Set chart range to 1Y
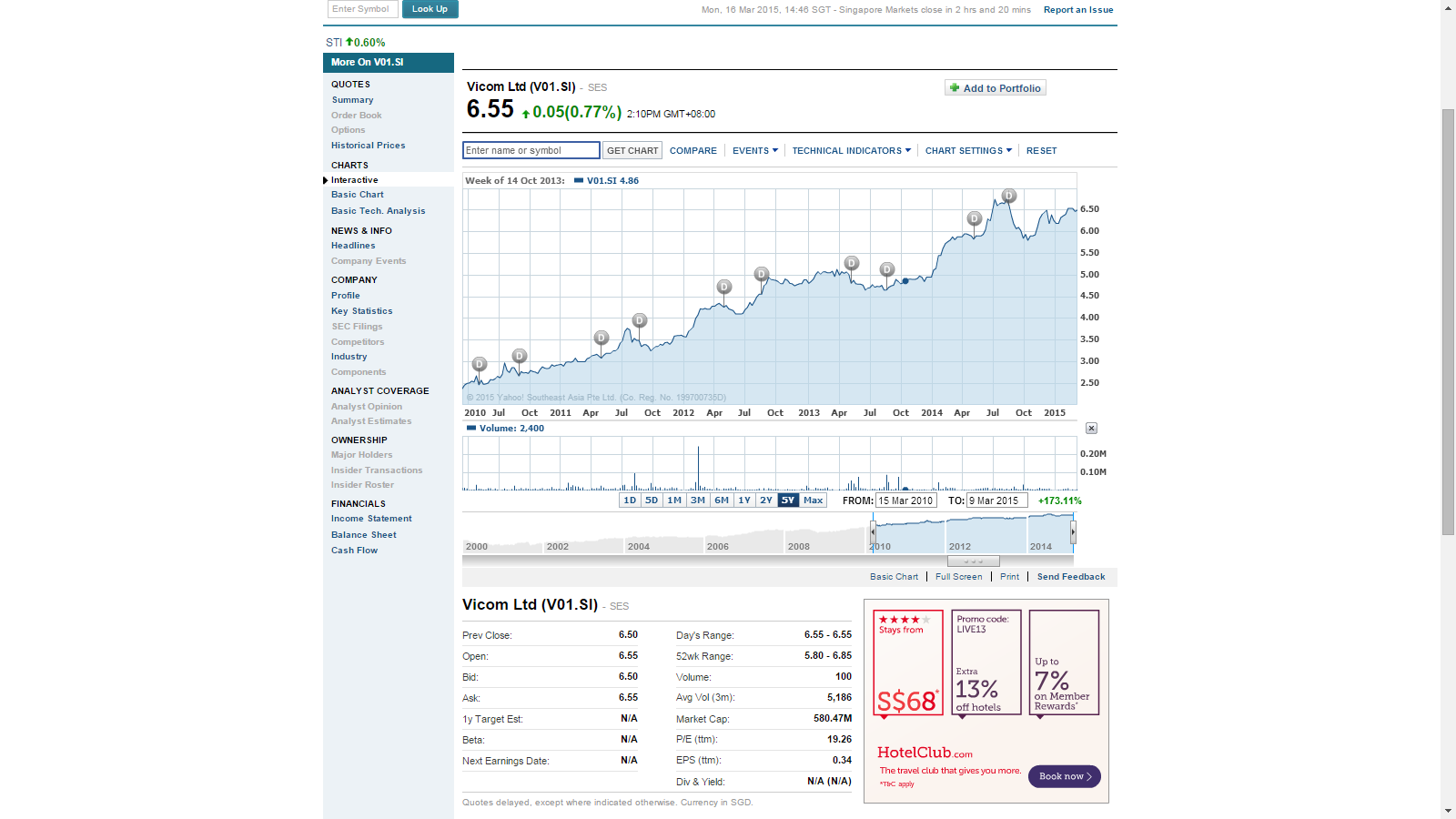 click(744, 500)
